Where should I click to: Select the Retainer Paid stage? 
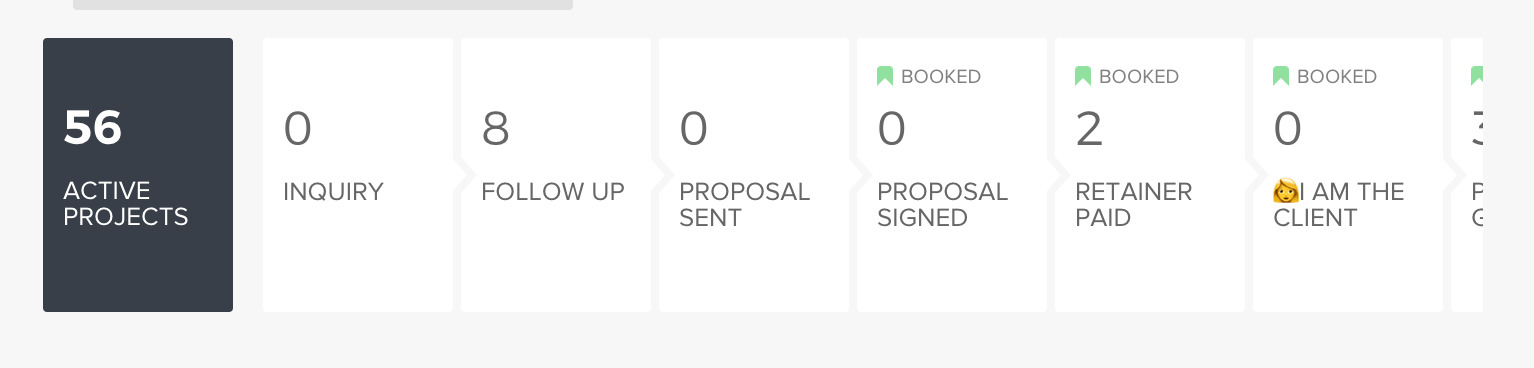coord(1150,175)
